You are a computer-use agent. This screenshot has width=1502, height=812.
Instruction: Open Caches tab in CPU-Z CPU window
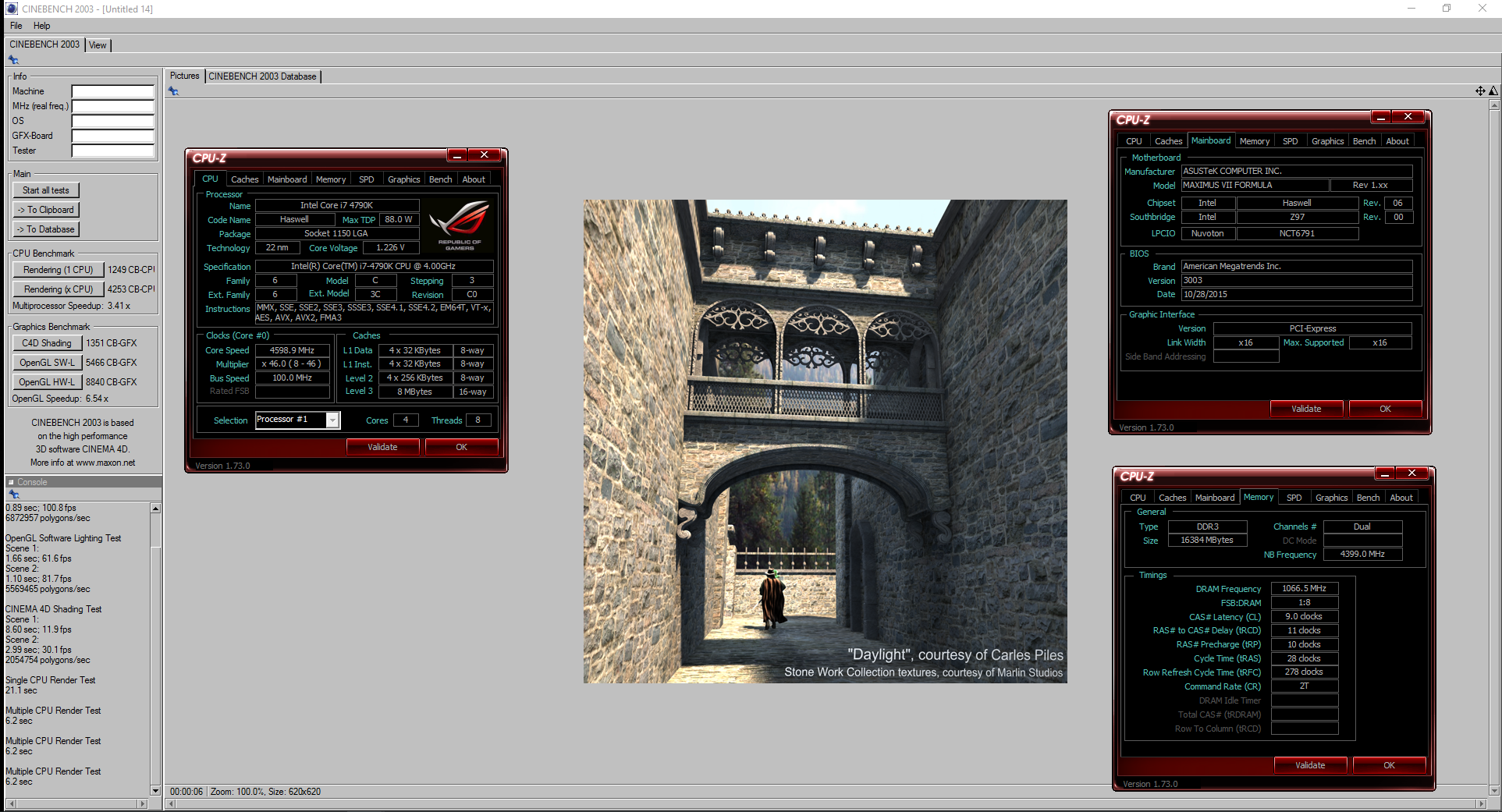244,179
